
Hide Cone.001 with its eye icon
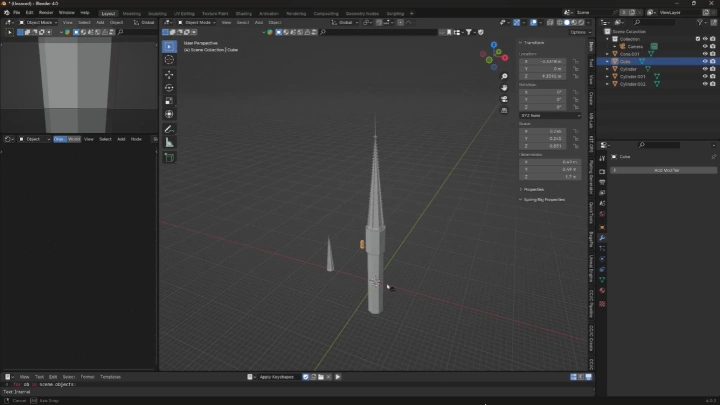(x=705, y=54)
